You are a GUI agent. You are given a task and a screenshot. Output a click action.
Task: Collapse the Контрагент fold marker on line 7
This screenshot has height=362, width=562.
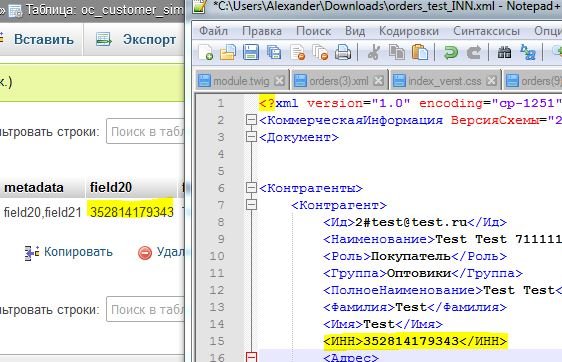click(x=252, y=204)
